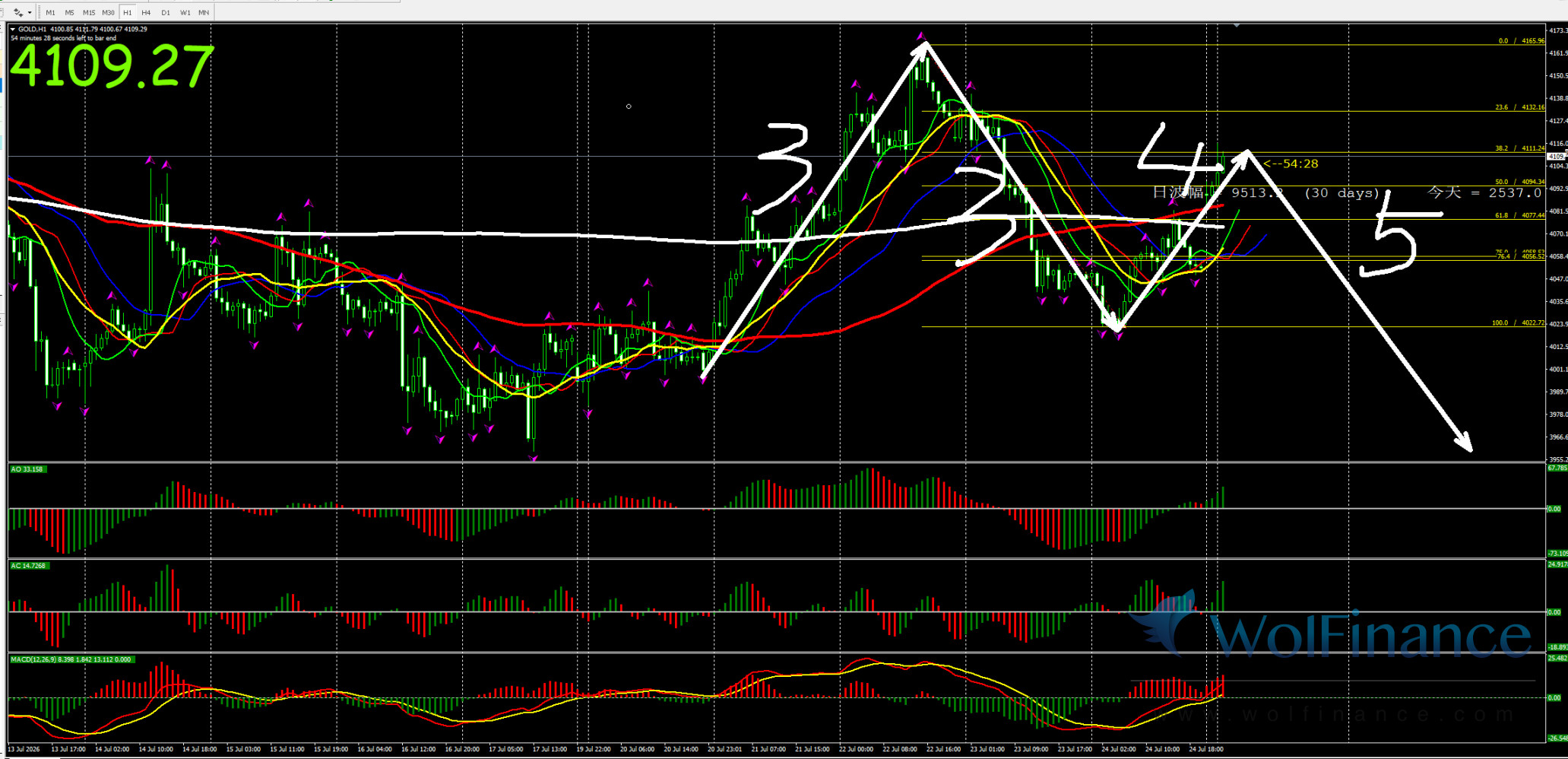Switch chart to M5 timeframe
Image resolution: width=1568 pixels, height=759 pixels.
tap(69, 12)
